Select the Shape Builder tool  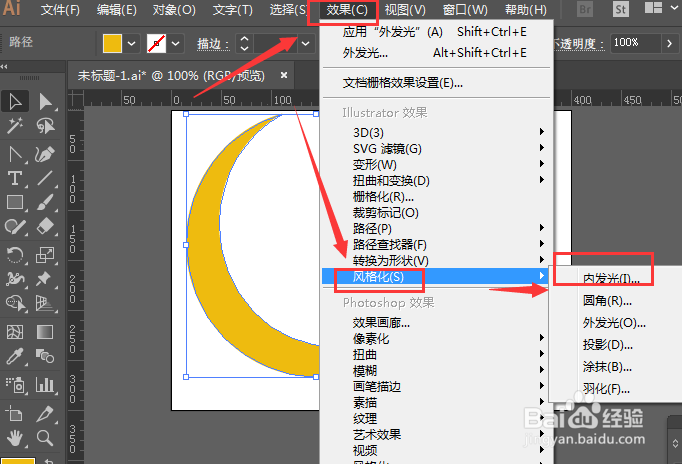15,303
